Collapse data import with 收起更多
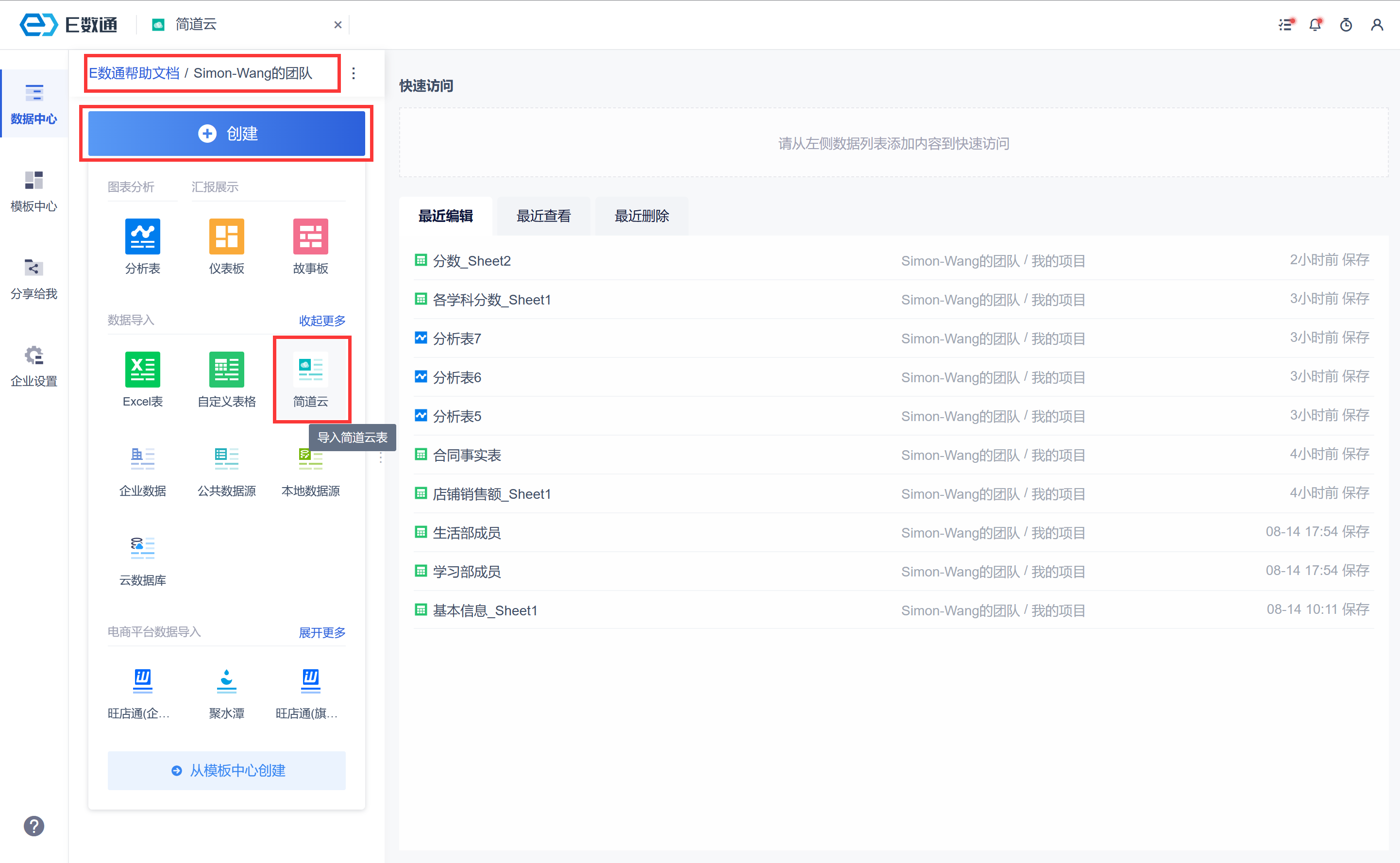The height and width of the screenshot is (863, 1400). click(322, 320)
